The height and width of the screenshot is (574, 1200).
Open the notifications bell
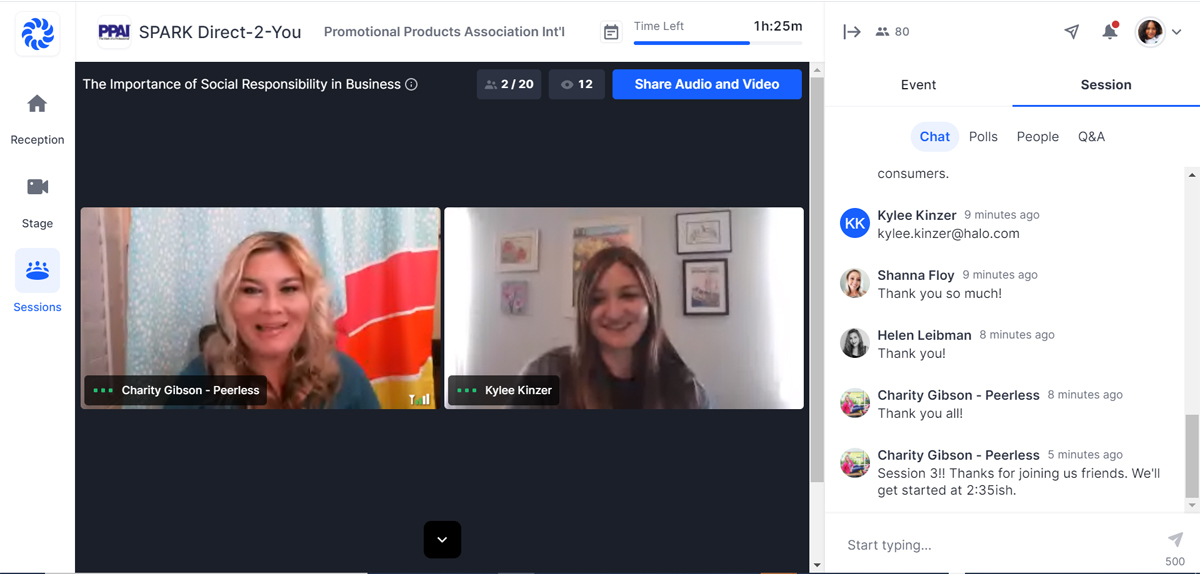coord(1109,32)
